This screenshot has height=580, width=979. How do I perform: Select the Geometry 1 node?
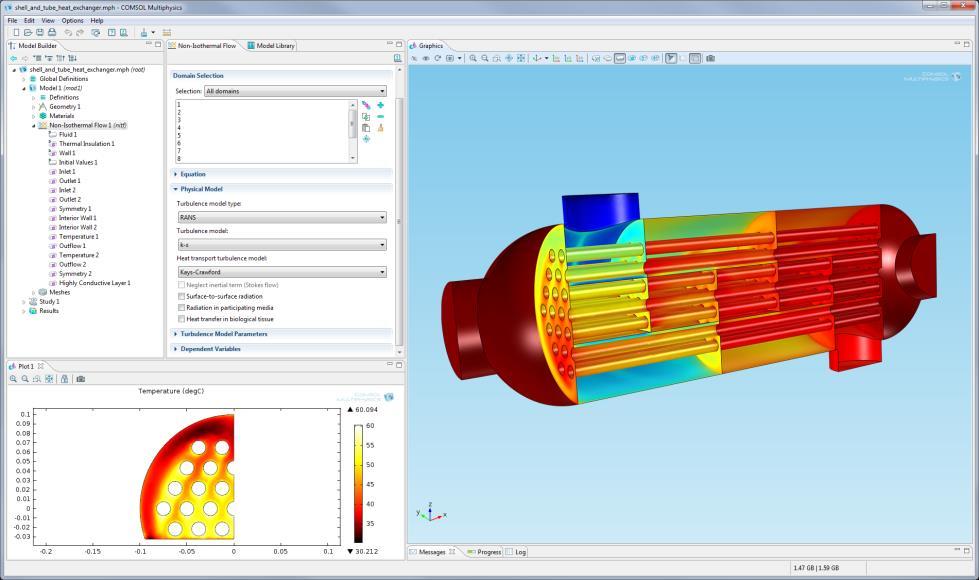(x=65, y=107)
